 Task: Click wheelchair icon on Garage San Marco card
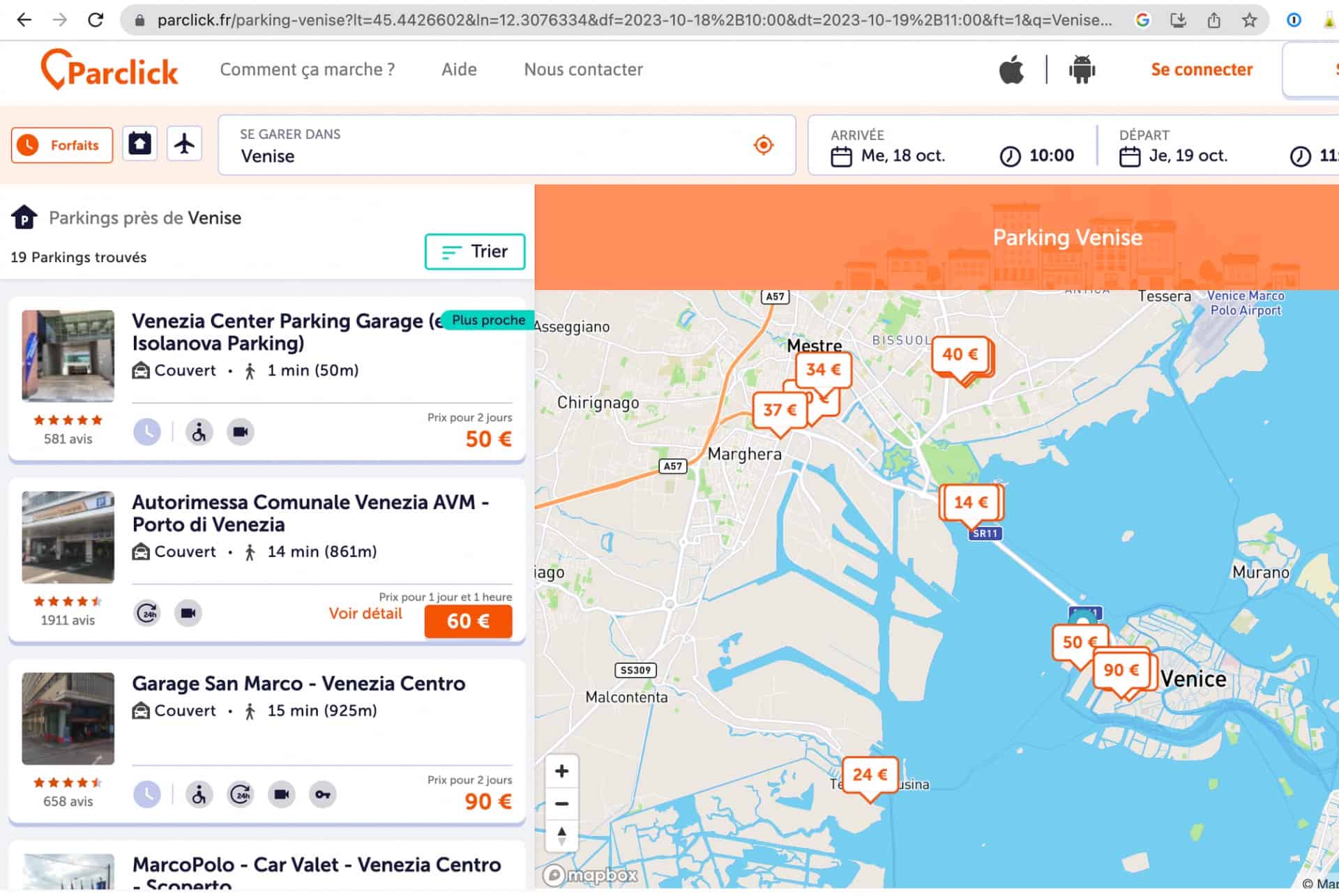click(x=199, y=795)
